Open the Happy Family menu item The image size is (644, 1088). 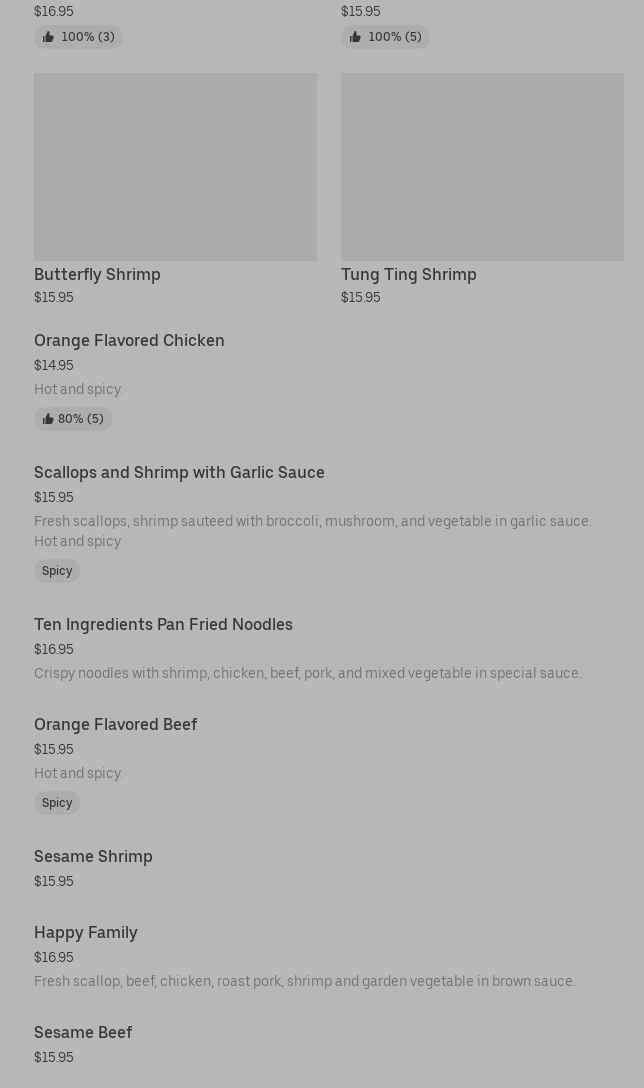pyautogui.click(x=86, y=932)
